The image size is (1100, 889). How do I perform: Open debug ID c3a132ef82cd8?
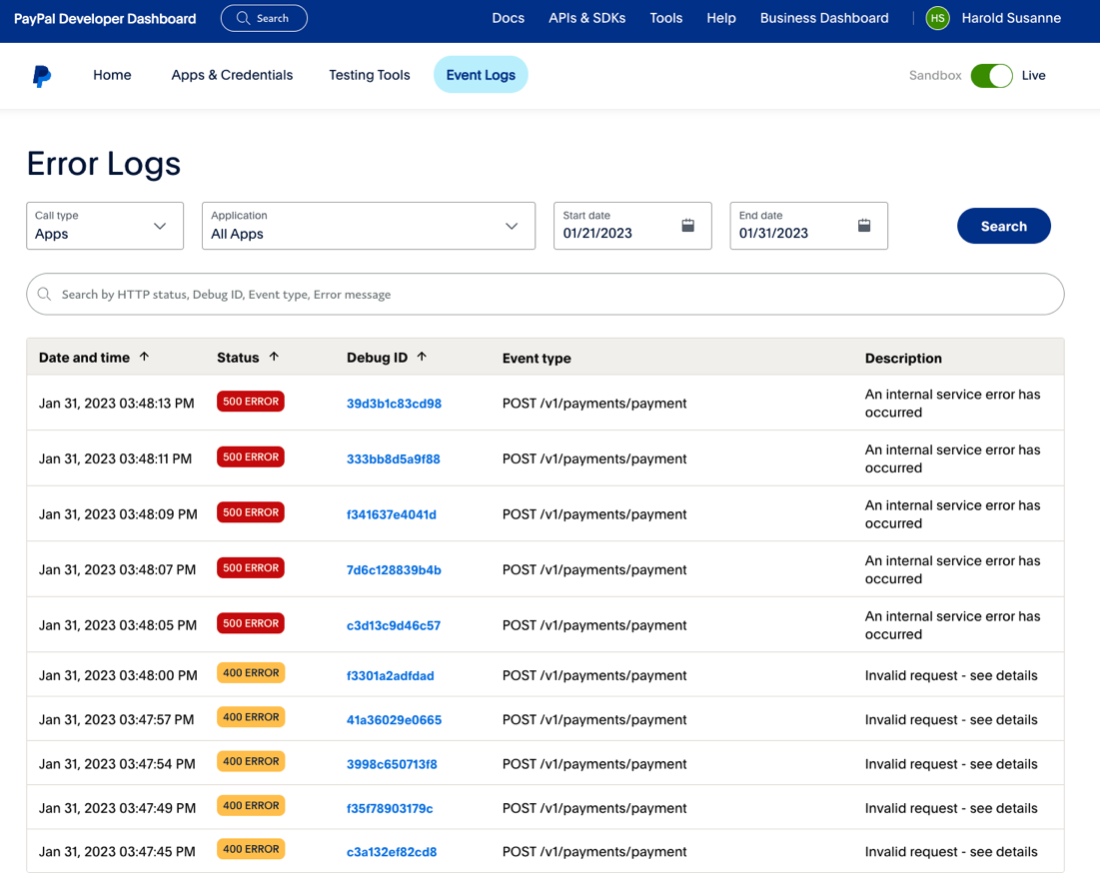point(391,852)
